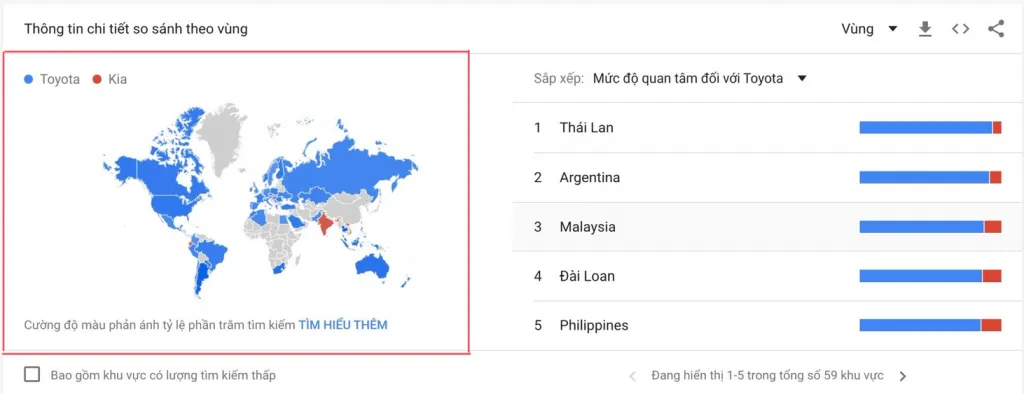Go to previous page of regions

click(632, 376)
